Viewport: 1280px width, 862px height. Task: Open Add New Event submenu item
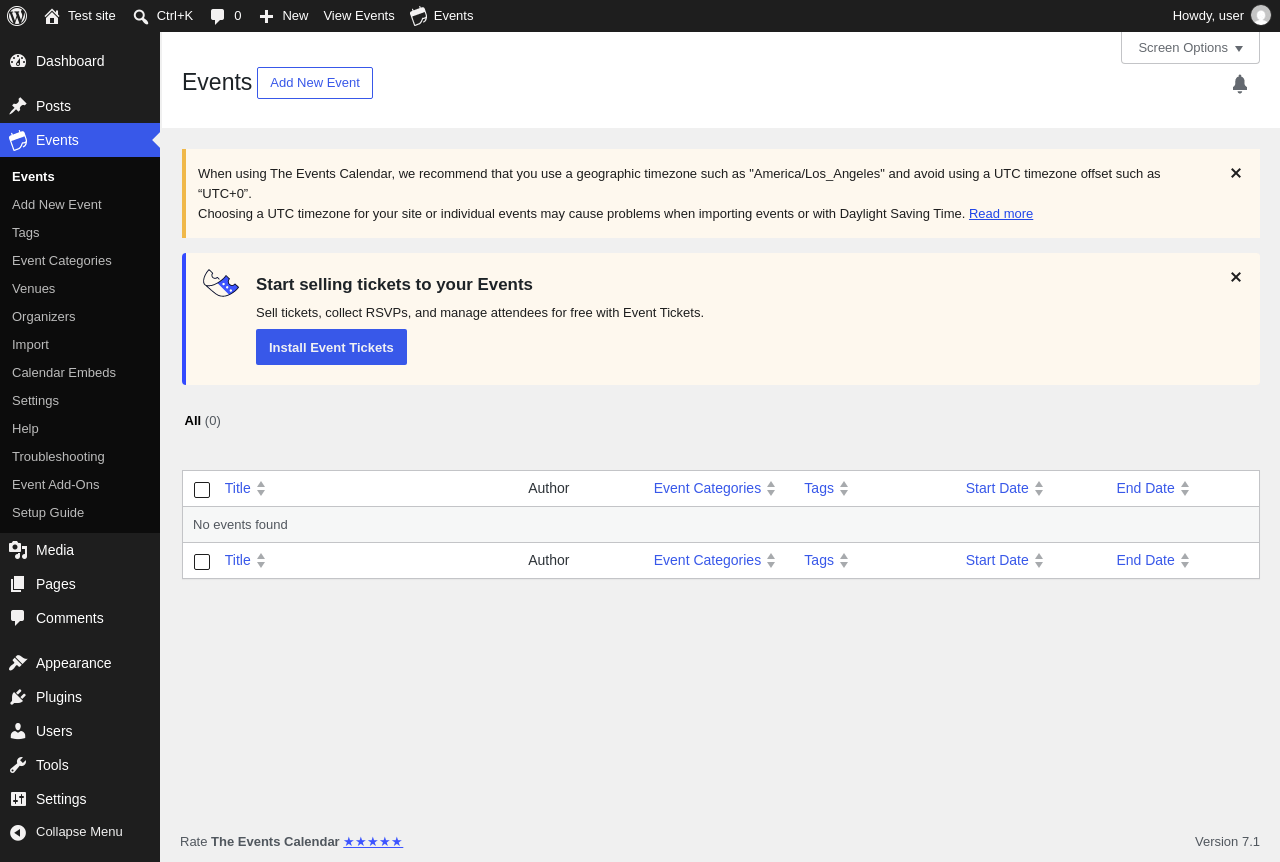(x=57, y=204)
